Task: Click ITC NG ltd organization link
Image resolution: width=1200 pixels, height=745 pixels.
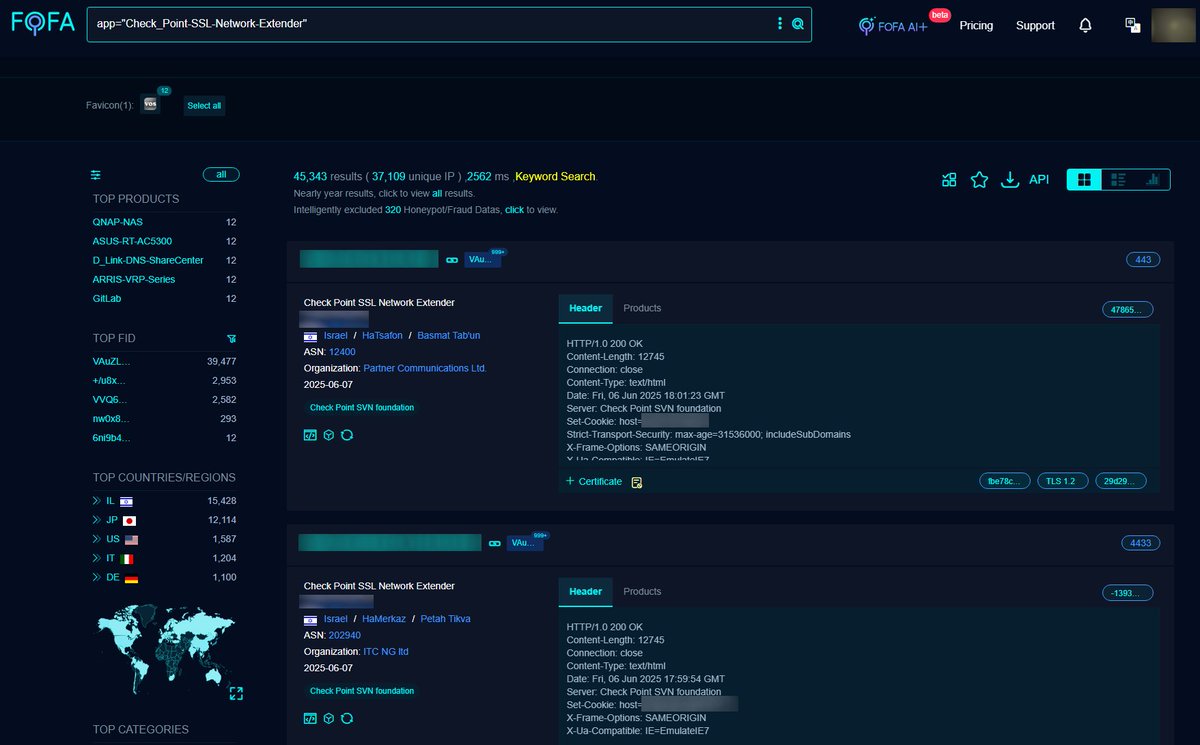Action: tap(386, 651)
